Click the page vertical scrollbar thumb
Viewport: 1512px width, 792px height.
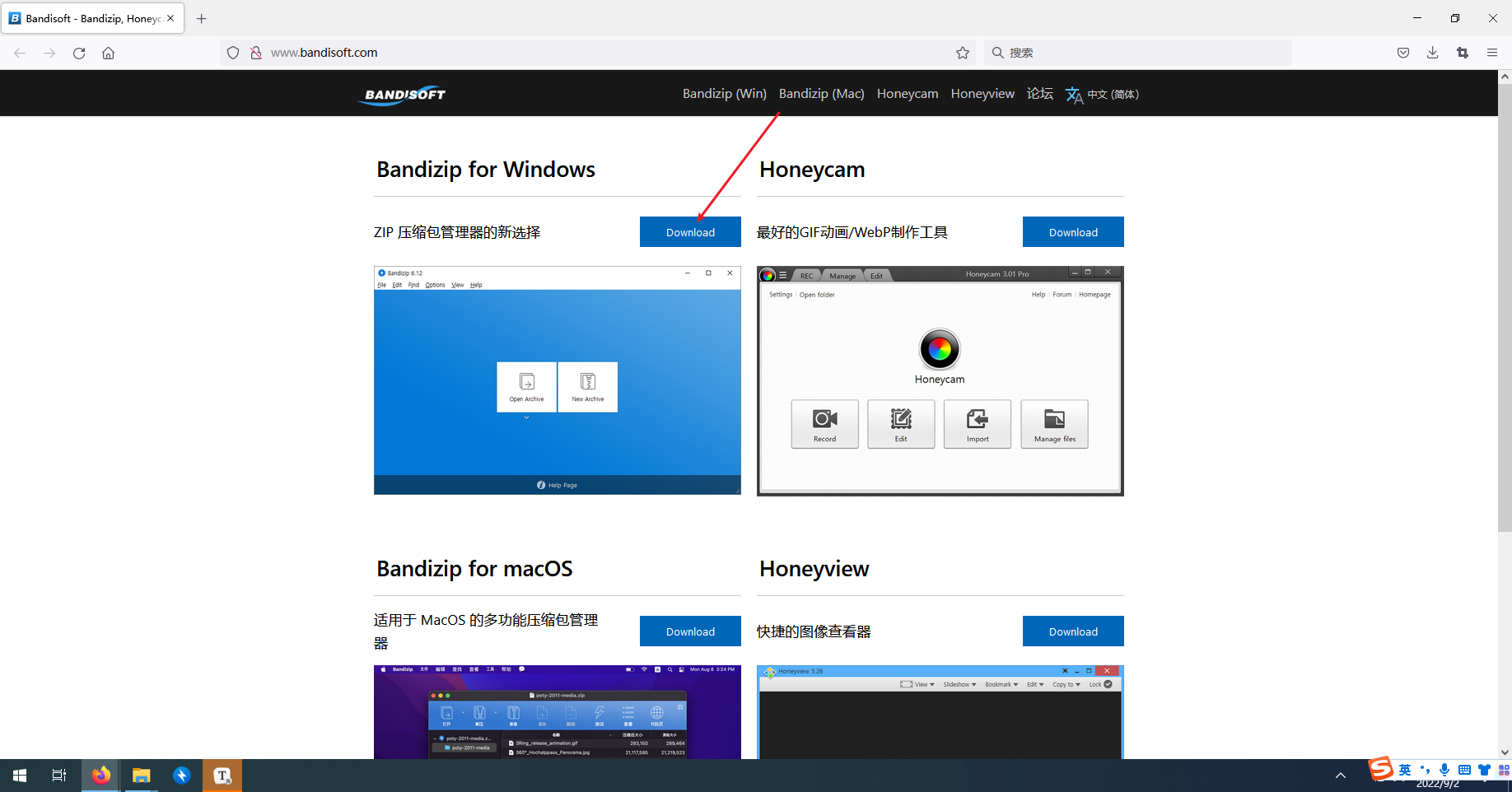[1505, 307]
